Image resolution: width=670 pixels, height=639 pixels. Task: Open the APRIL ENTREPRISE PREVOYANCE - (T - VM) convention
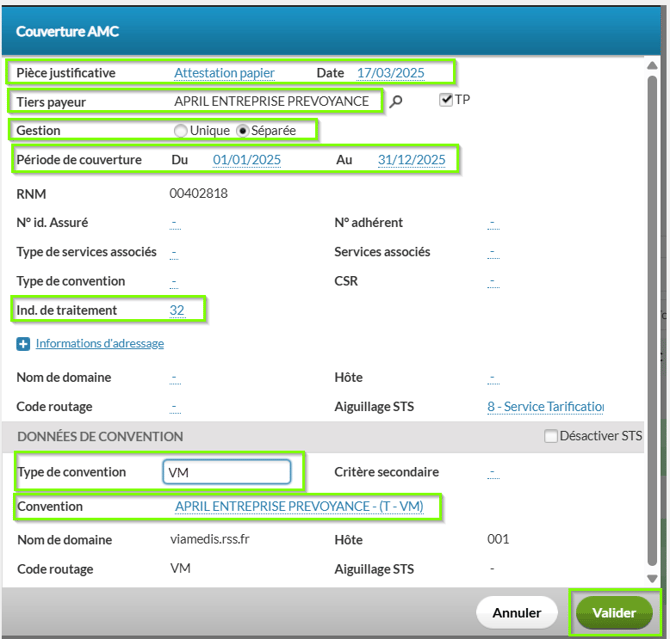298,507
